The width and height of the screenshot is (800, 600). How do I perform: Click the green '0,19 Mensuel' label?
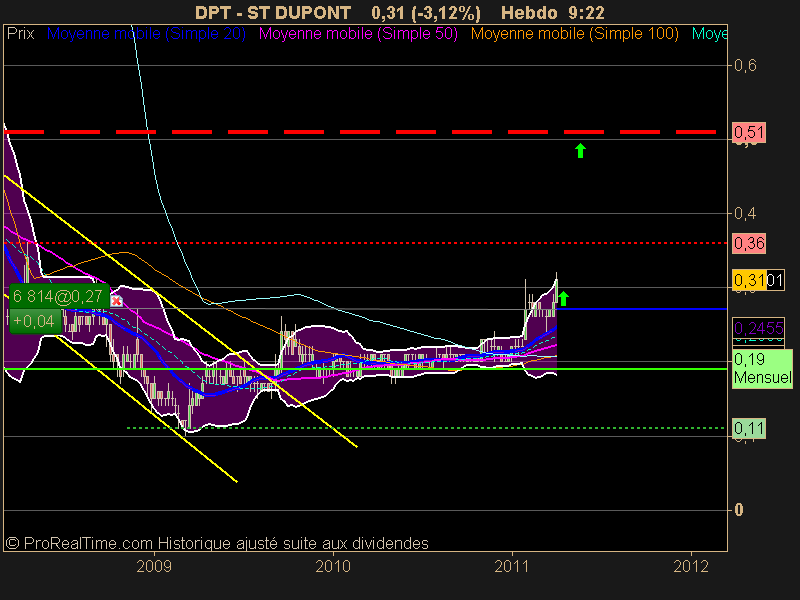pos(762,369)
